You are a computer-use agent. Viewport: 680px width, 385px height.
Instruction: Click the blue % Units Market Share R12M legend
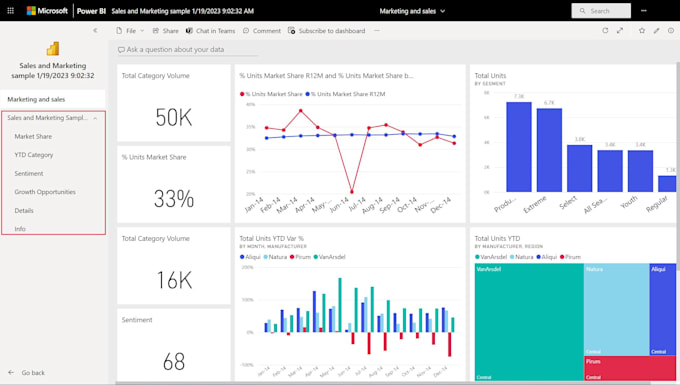coord(345,94)
